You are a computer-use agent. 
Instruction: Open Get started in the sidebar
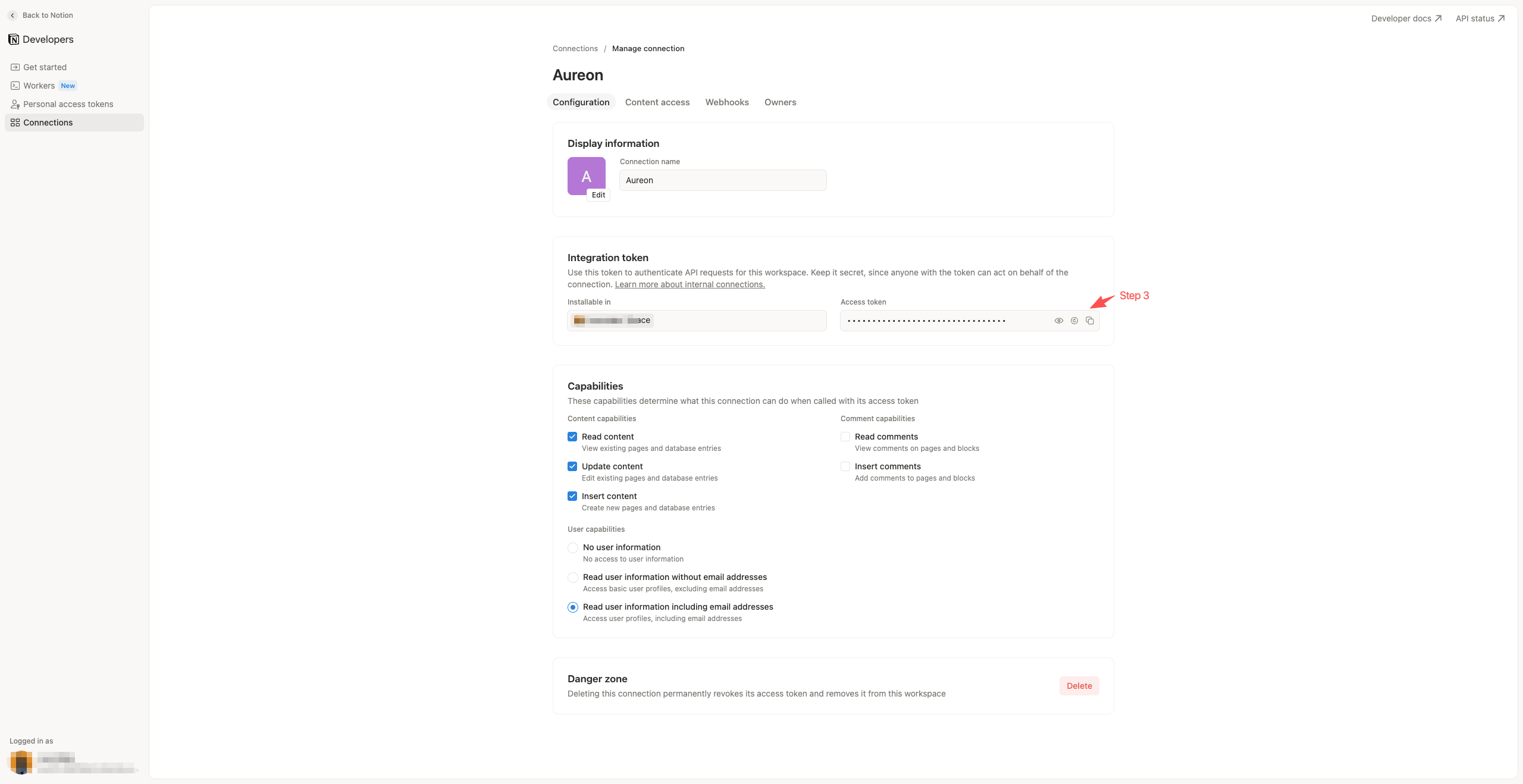(x=74, y=67)
